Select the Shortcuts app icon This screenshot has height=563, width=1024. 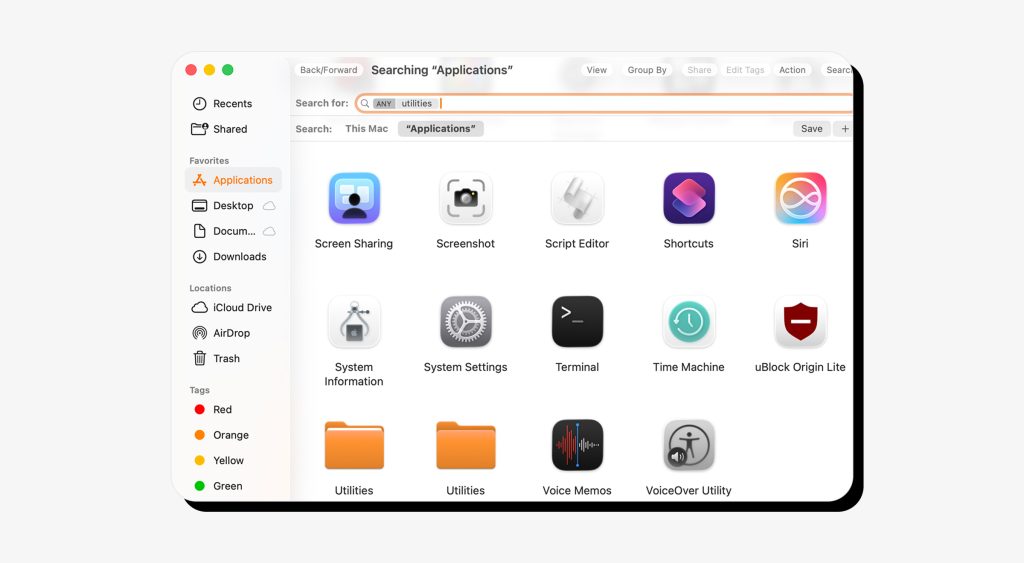[688, 199]
